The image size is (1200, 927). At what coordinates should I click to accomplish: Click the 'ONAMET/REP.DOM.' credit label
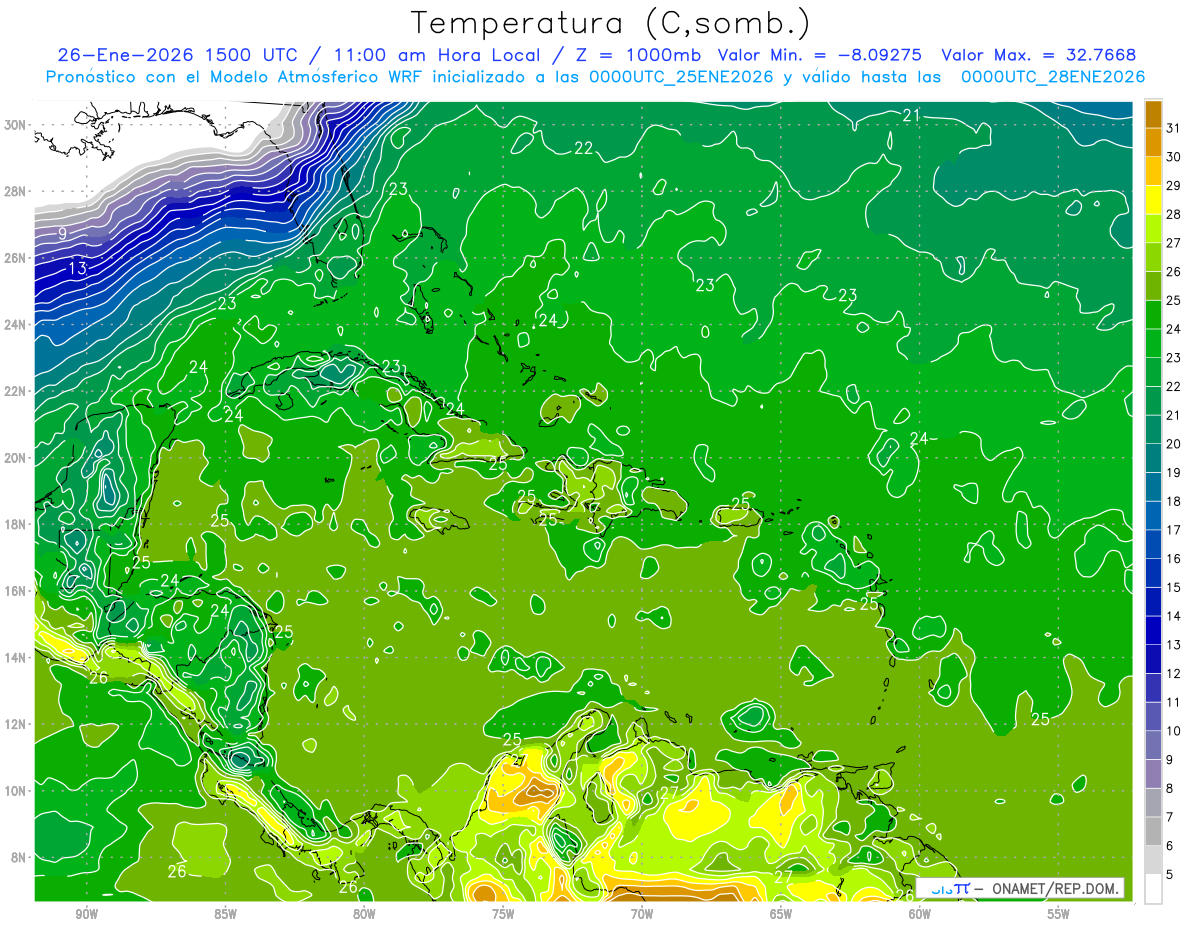click(1055, 888)
